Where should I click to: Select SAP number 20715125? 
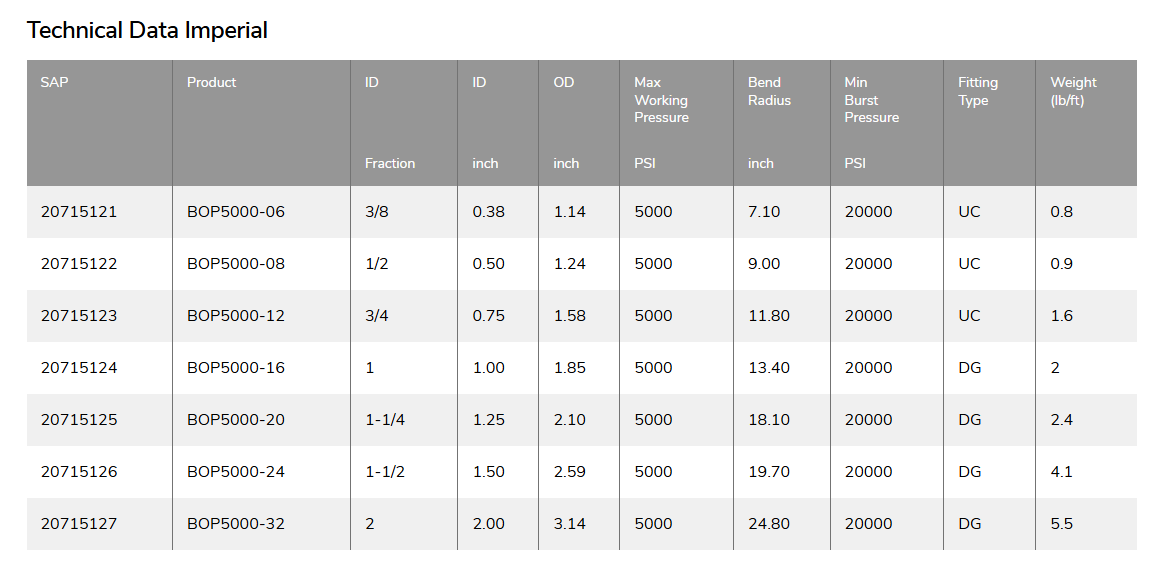79,420
